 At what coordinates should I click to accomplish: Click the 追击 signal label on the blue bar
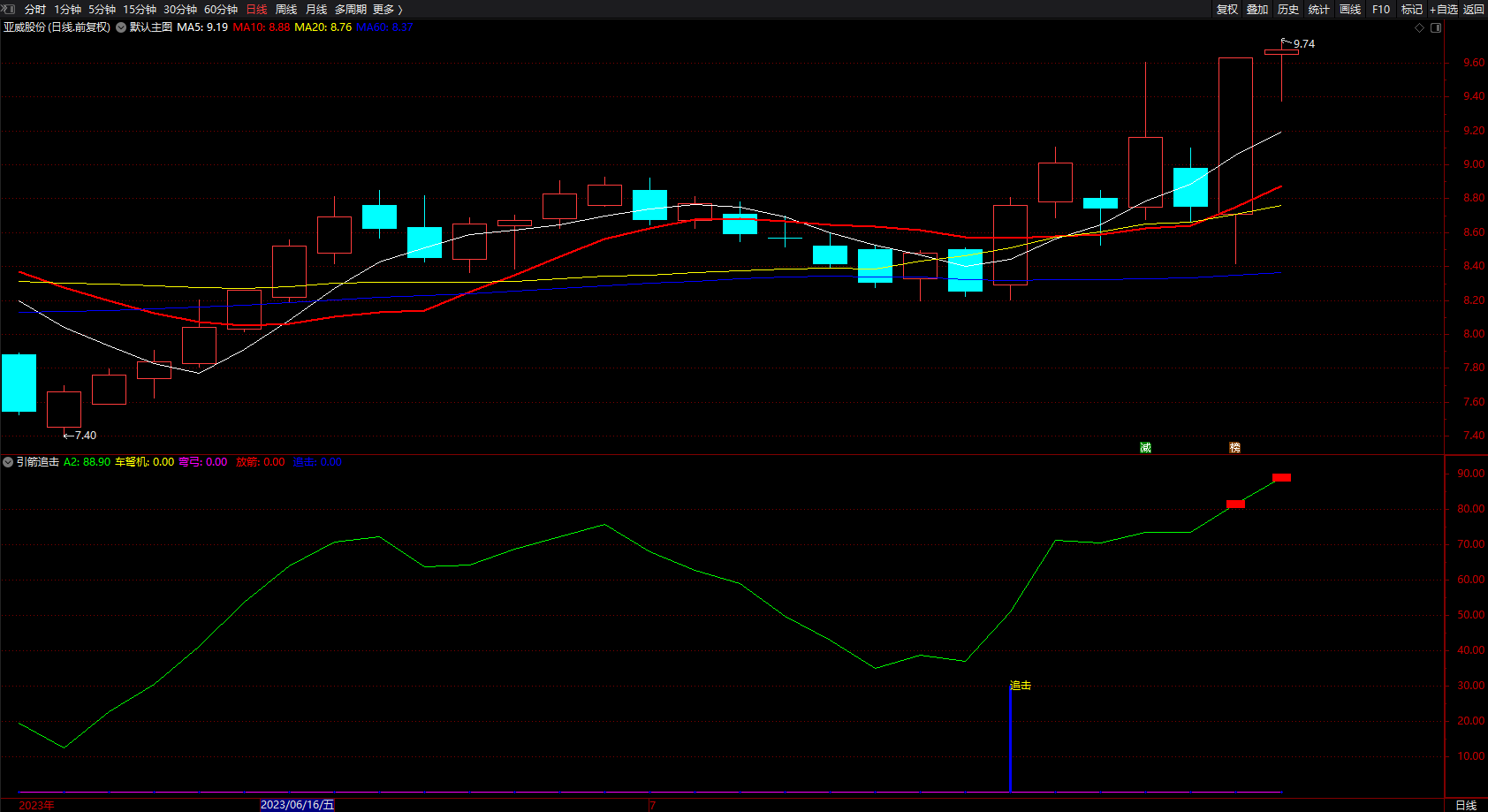(x=1021, y=686)
